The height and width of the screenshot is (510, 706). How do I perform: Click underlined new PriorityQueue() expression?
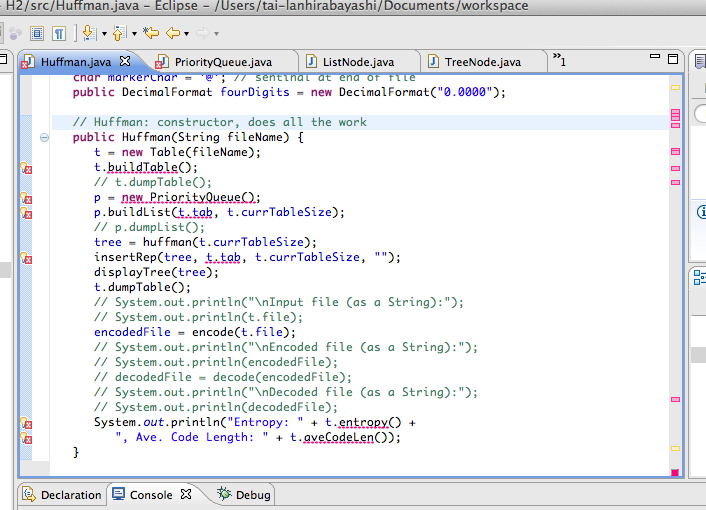191,197
